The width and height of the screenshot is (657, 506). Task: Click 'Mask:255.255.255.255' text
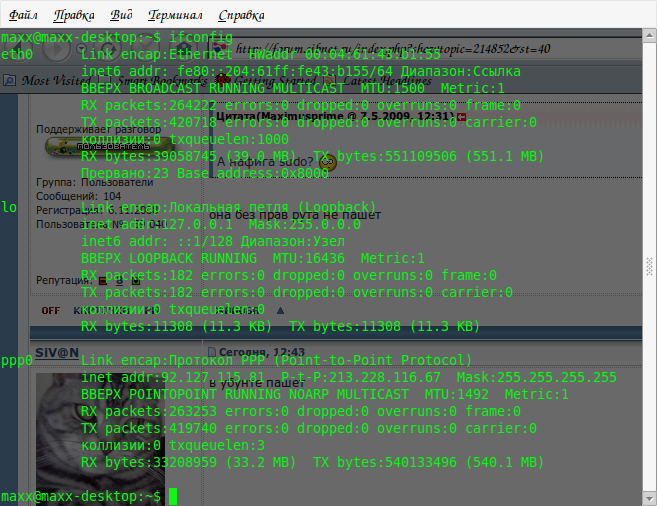pyautogui.click(x=537, y=377)
